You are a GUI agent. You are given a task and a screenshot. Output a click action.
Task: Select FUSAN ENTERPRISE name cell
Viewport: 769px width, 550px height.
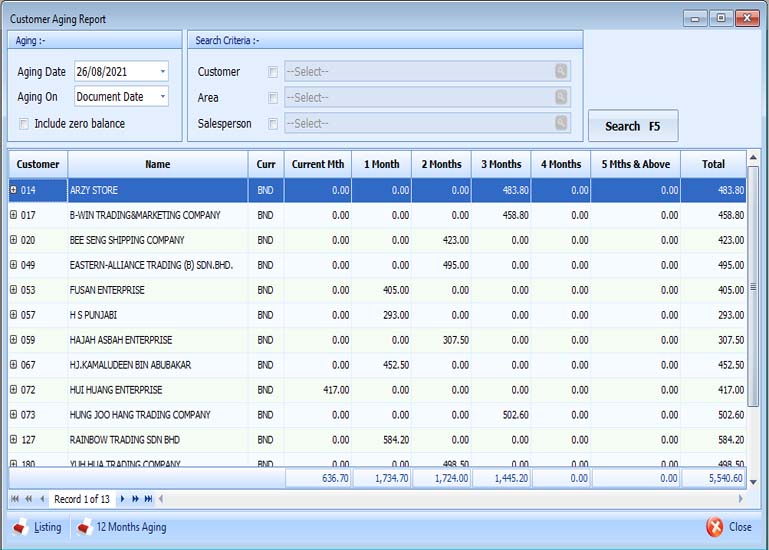pos(158,290)
